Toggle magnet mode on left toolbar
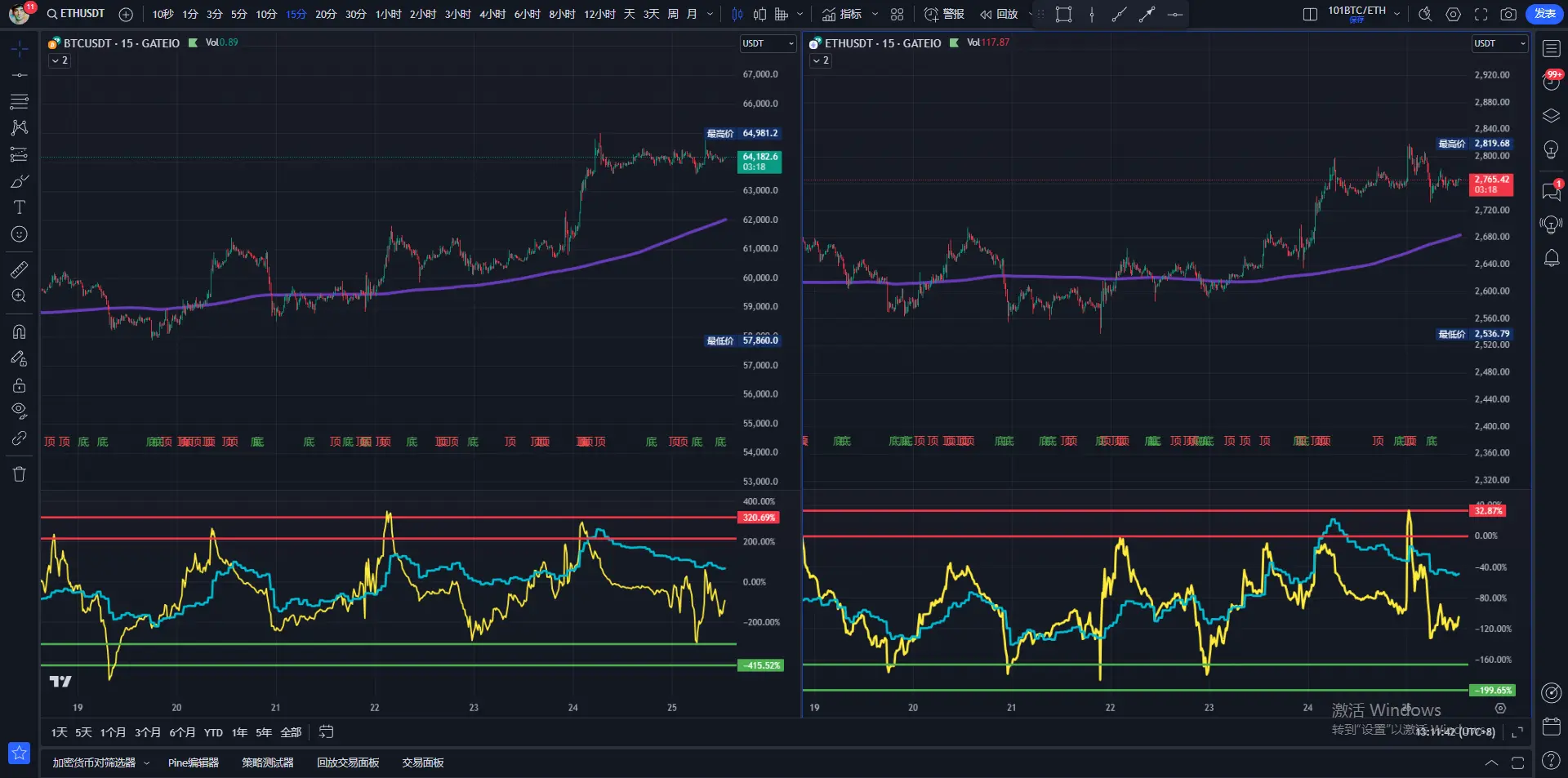The image size is (1568, 778). coord(19,331)
